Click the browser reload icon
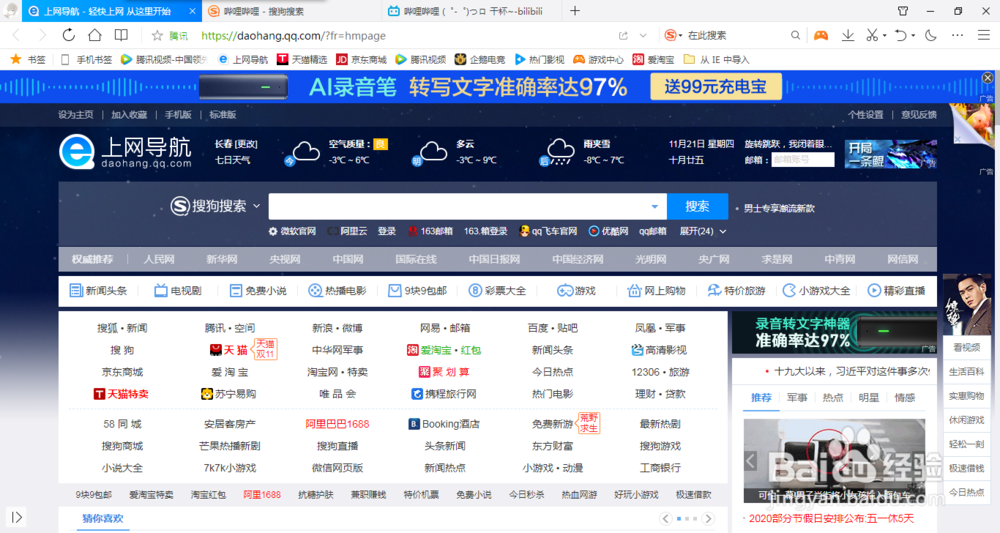This screenshot has width=1000, height=533. 68,36
